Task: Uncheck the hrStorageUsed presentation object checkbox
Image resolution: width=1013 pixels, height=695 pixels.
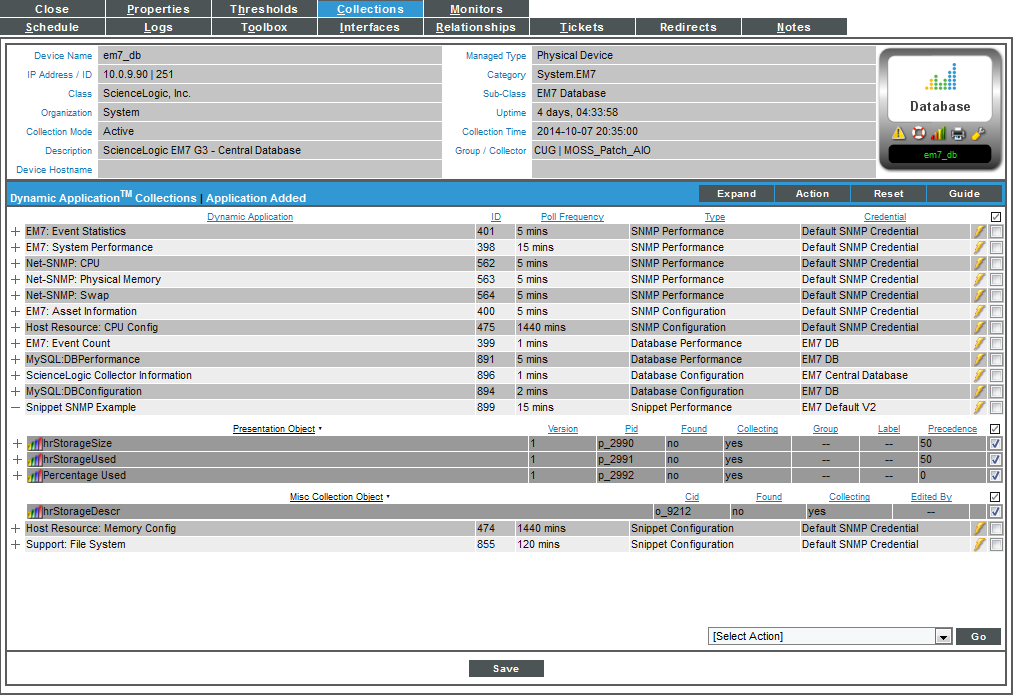Action: [996, 460]
